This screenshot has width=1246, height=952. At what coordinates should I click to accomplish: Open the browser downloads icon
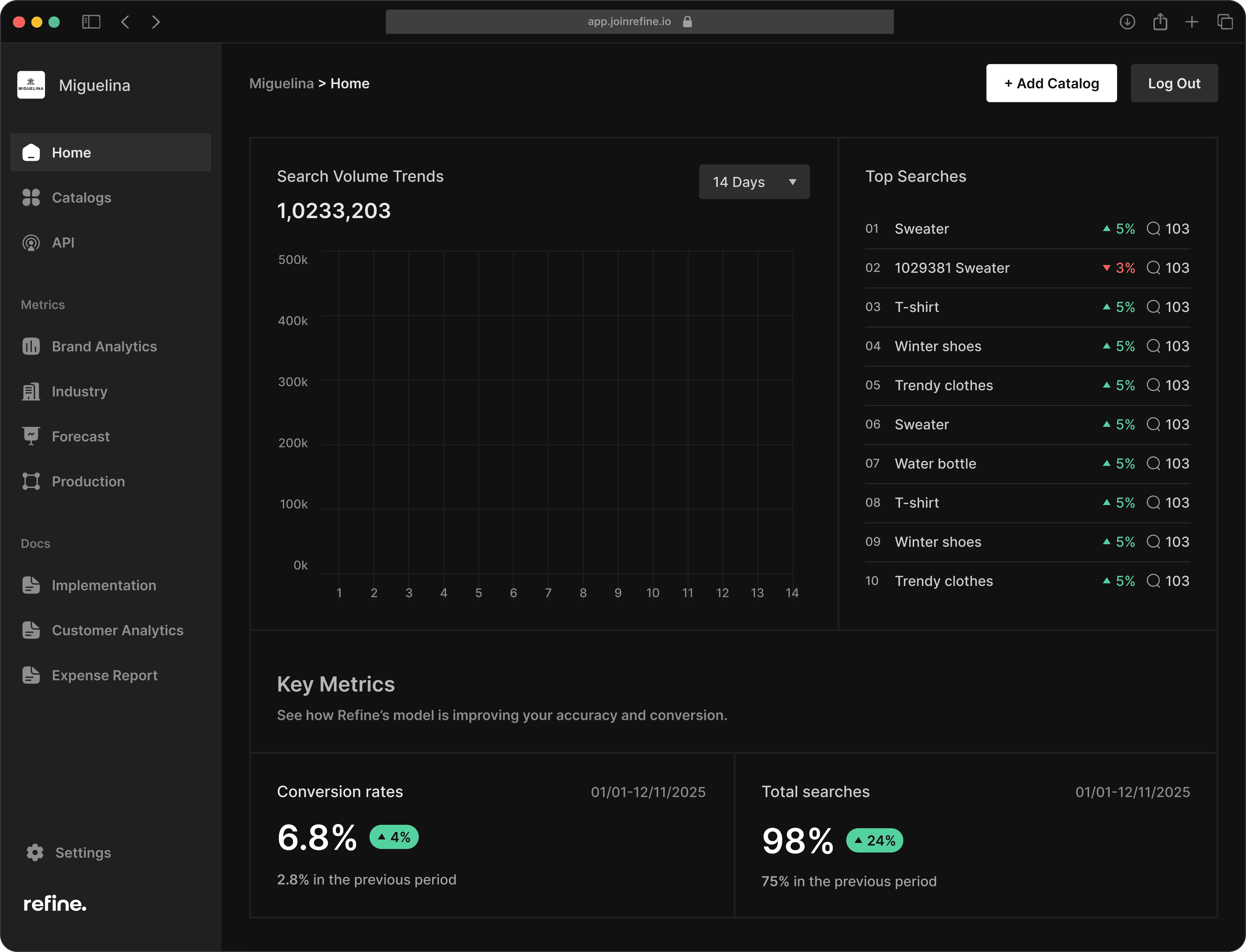pyautogui.click(x=1127, y=22)
